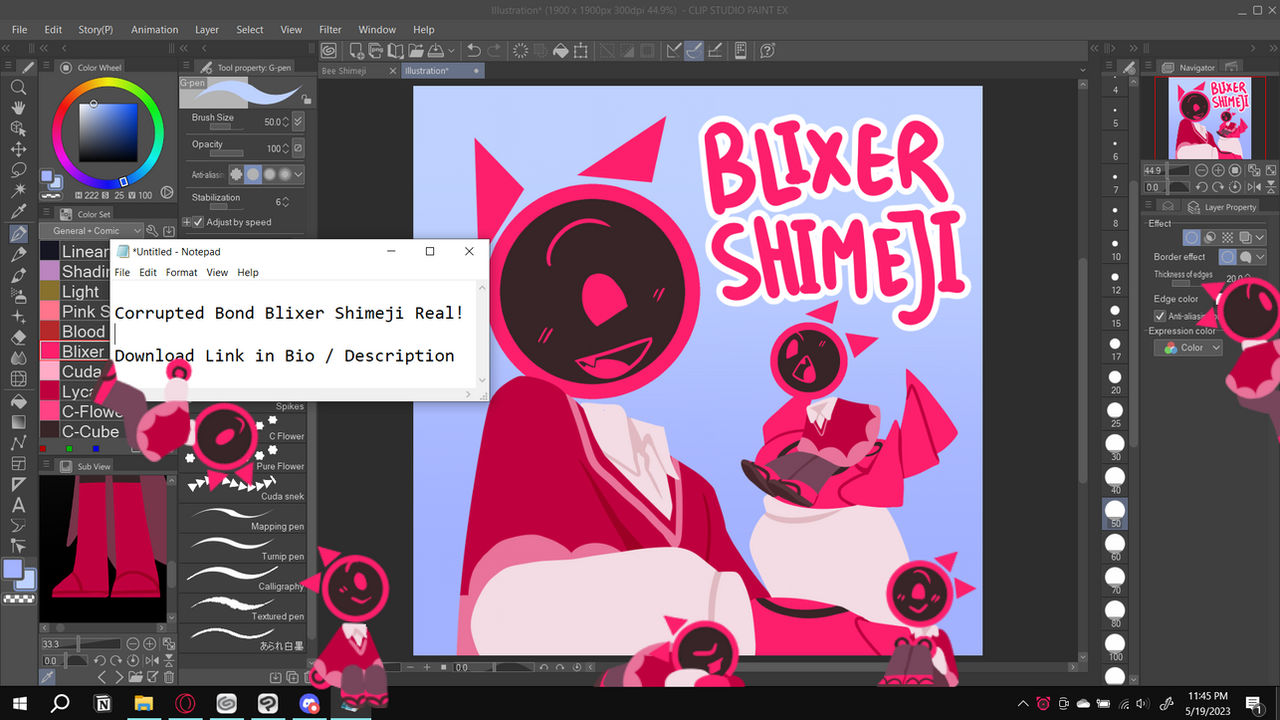Select weak anti-aliasing option

253,174
